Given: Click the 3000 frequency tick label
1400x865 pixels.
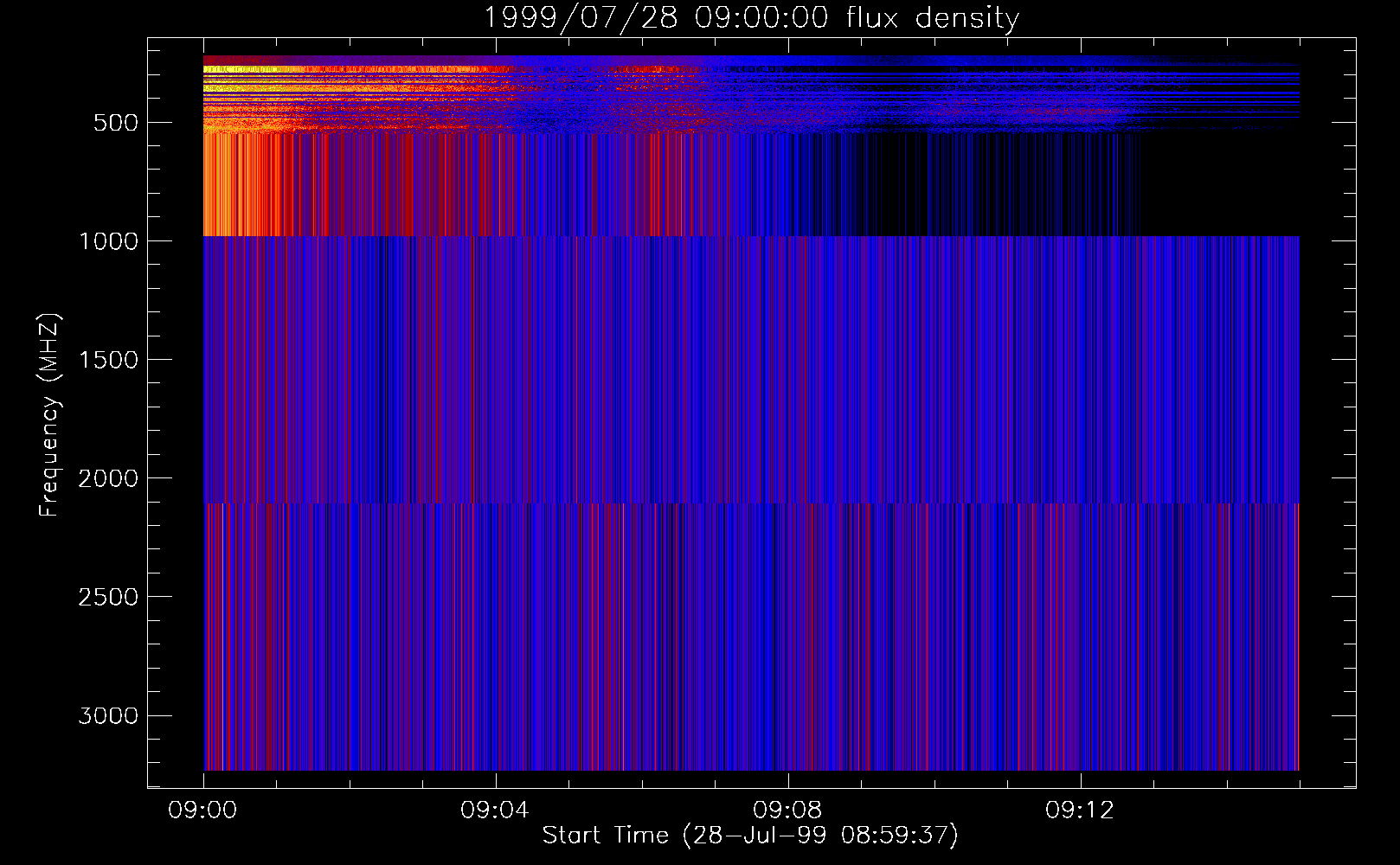Looking at the screenshot, I should coord(108,716).
